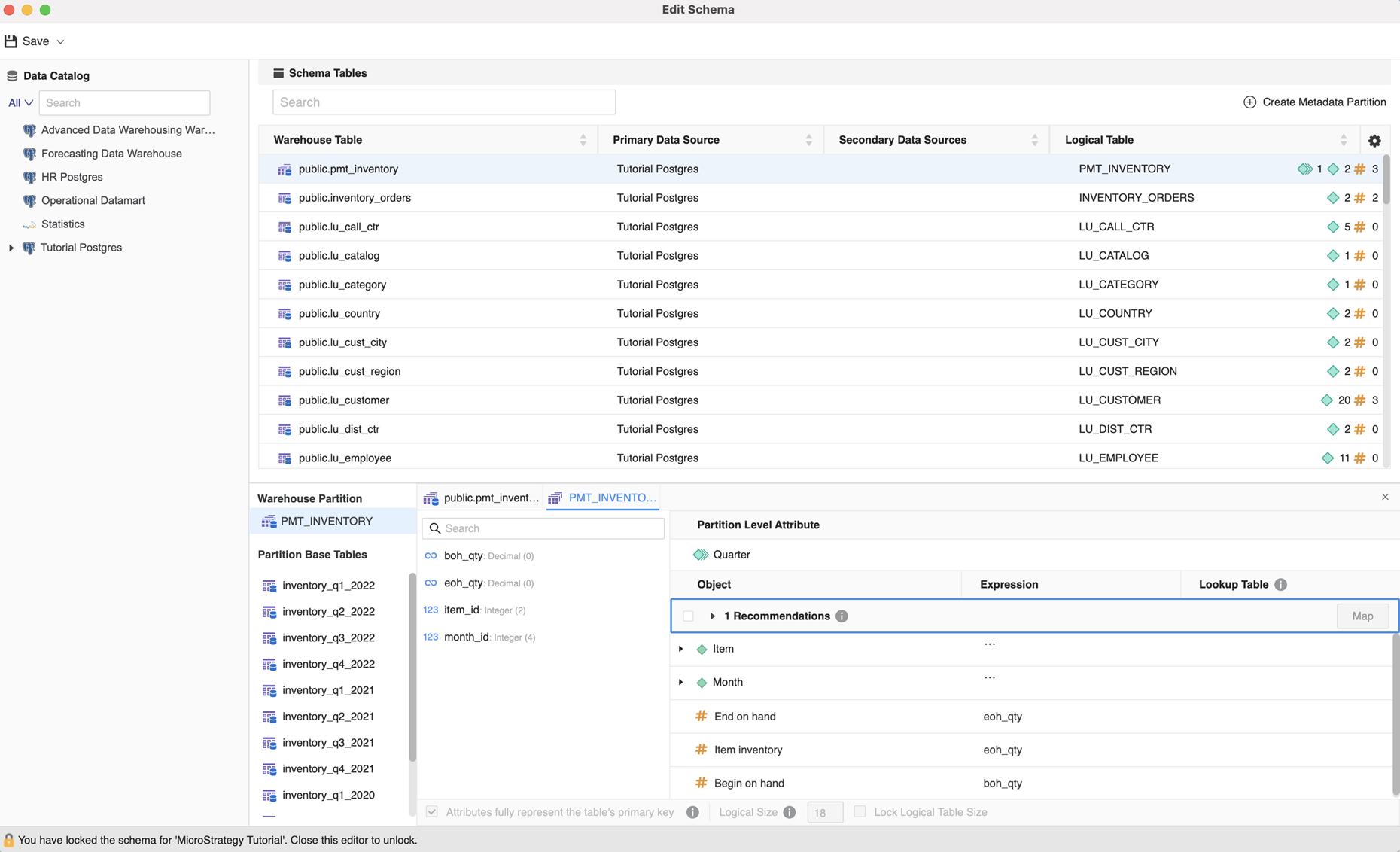Switch to the public.pmt_invent... tab
Viewport: 1400px width, 852px height.
point(482,498)
